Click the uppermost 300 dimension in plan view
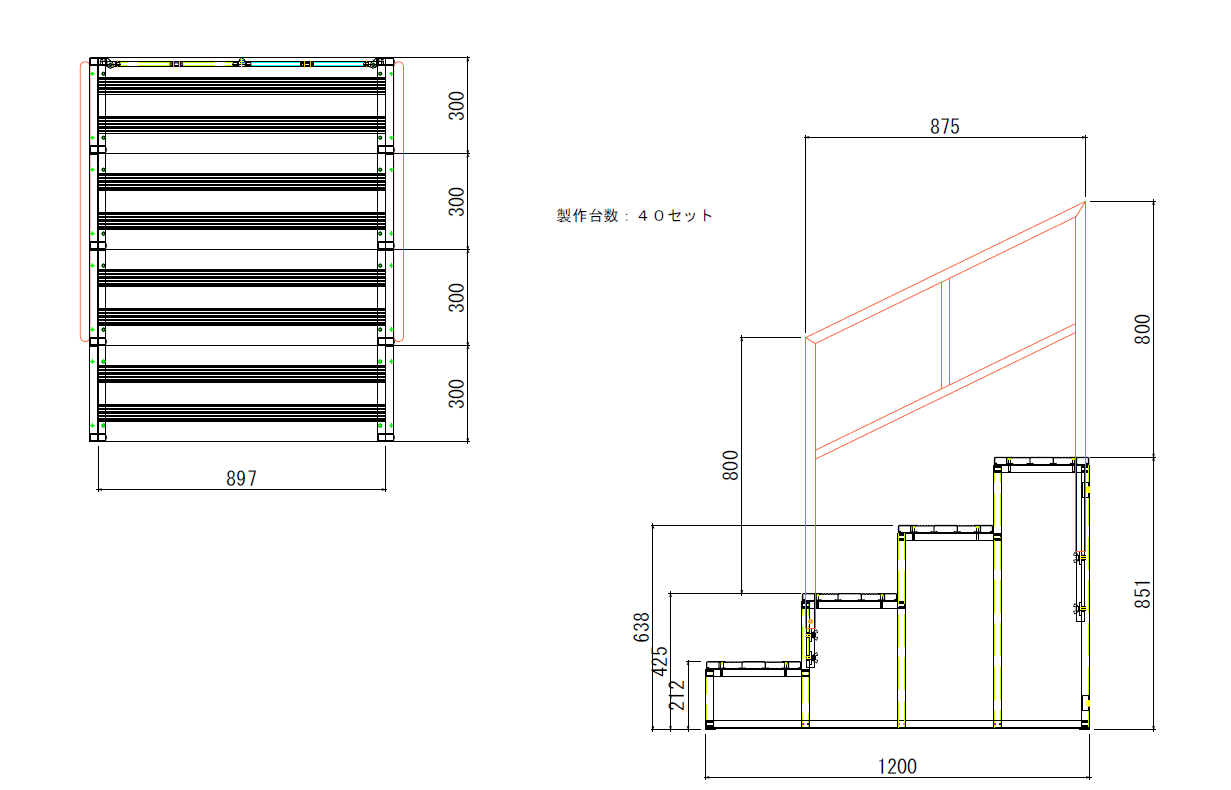1231x790 pixels. point(456,106)
